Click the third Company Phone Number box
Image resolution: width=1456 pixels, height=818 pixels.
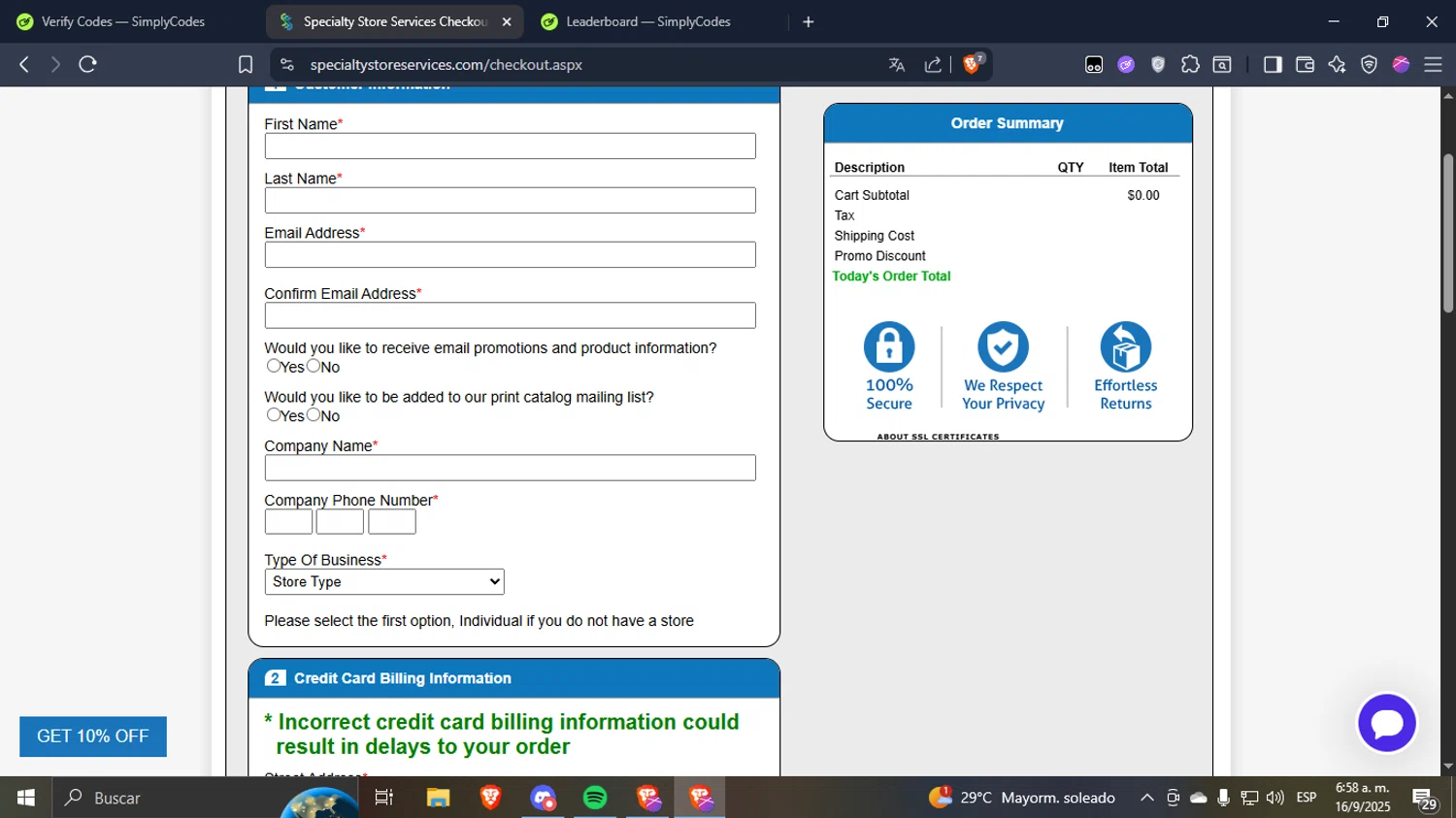coord(392,522)
